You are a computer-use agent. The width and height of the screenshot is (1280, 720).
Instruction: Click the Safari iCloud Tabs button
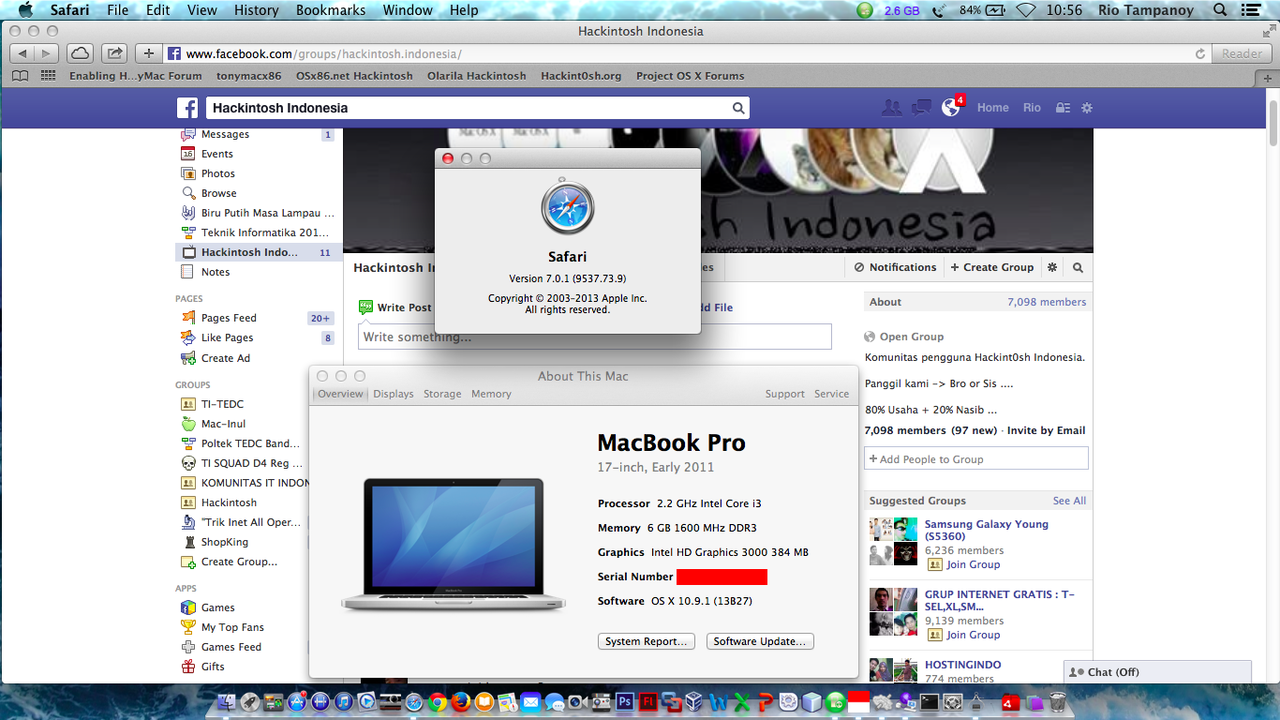80,53
